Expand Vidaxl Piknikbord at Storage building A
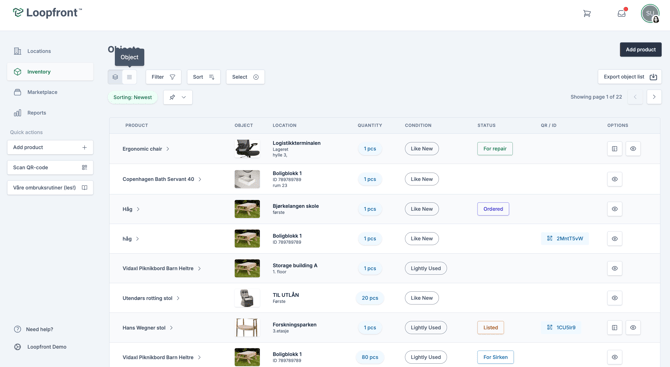 (199, 269)
